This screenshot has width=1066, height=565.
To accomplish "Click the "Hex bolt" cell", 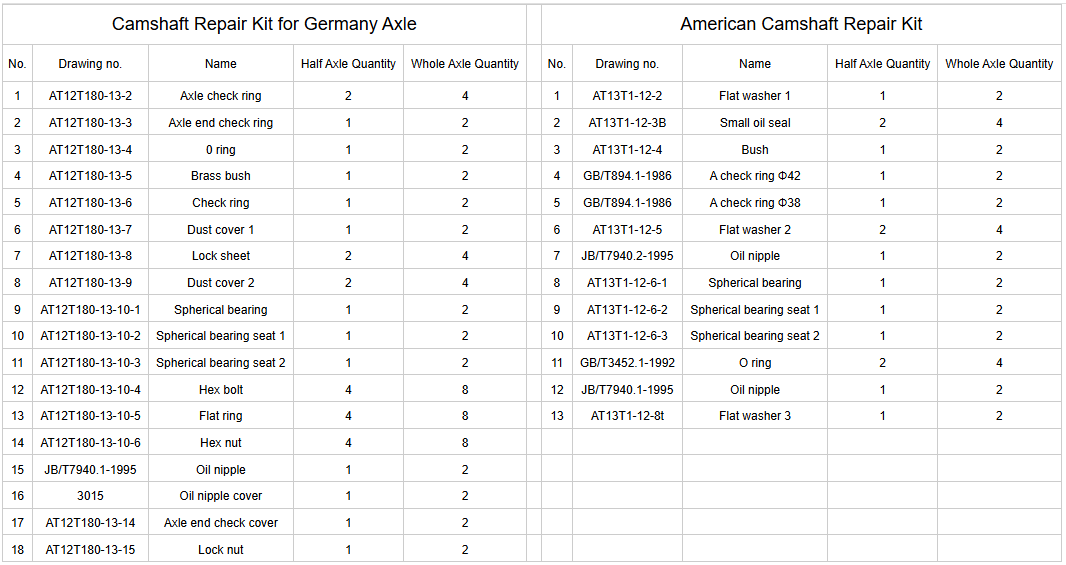I will 220,390.
